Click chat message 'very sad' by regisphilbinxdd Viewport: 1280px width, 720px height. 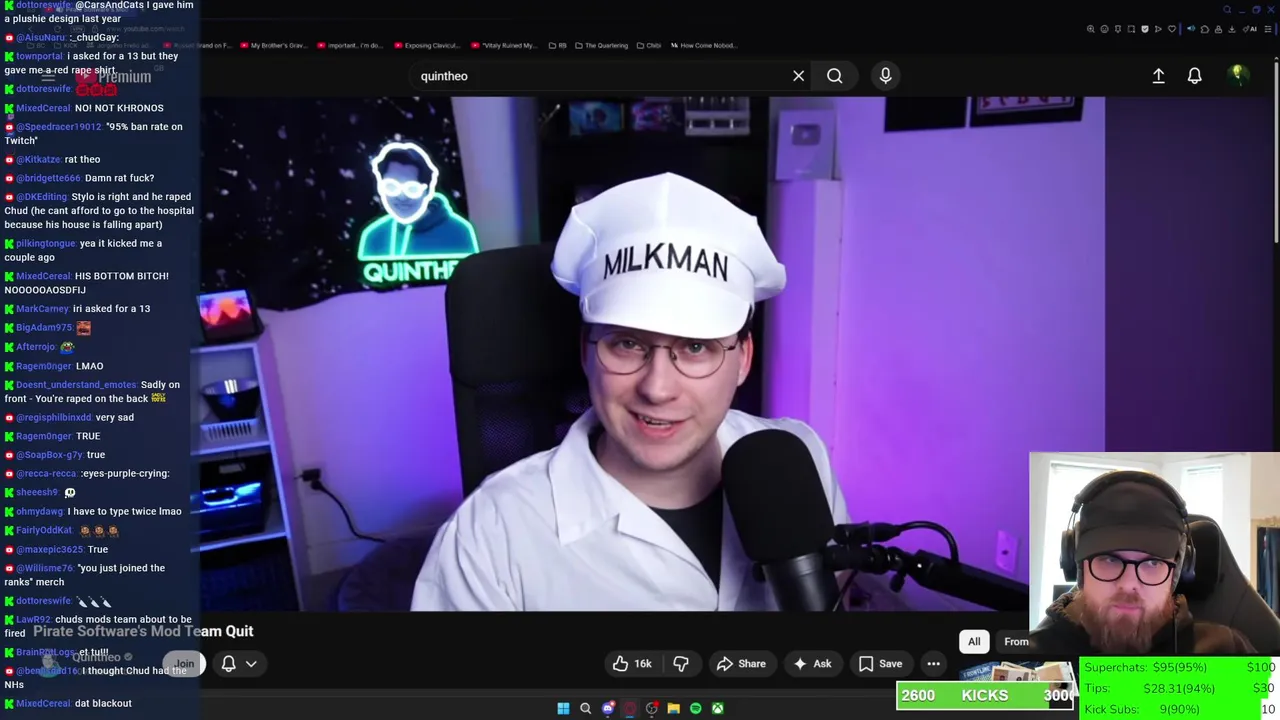pyautogui.click(x=114, y=417)
